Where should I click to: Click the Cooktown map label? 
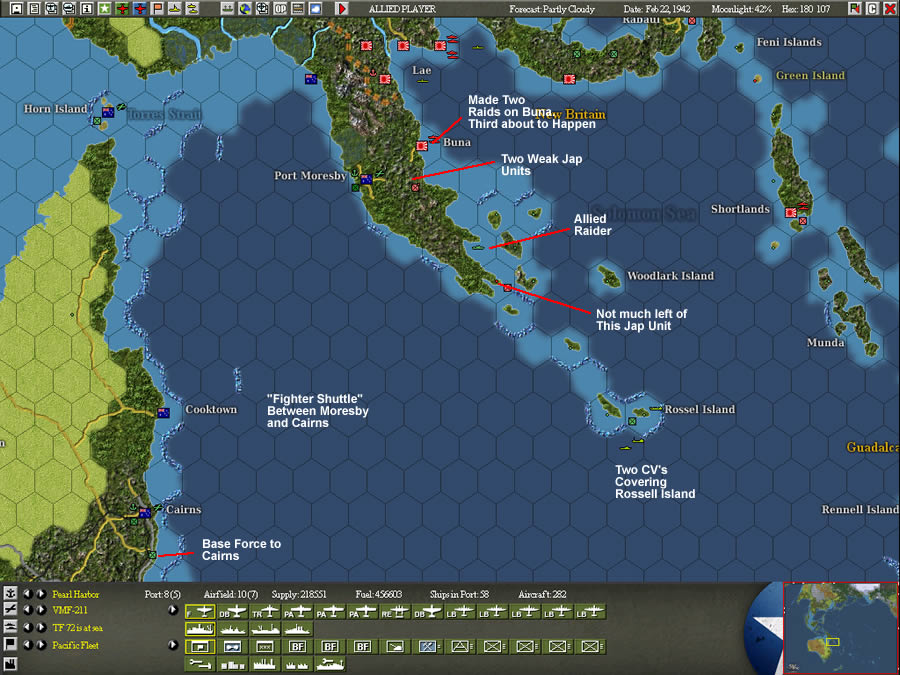[211, 409]
